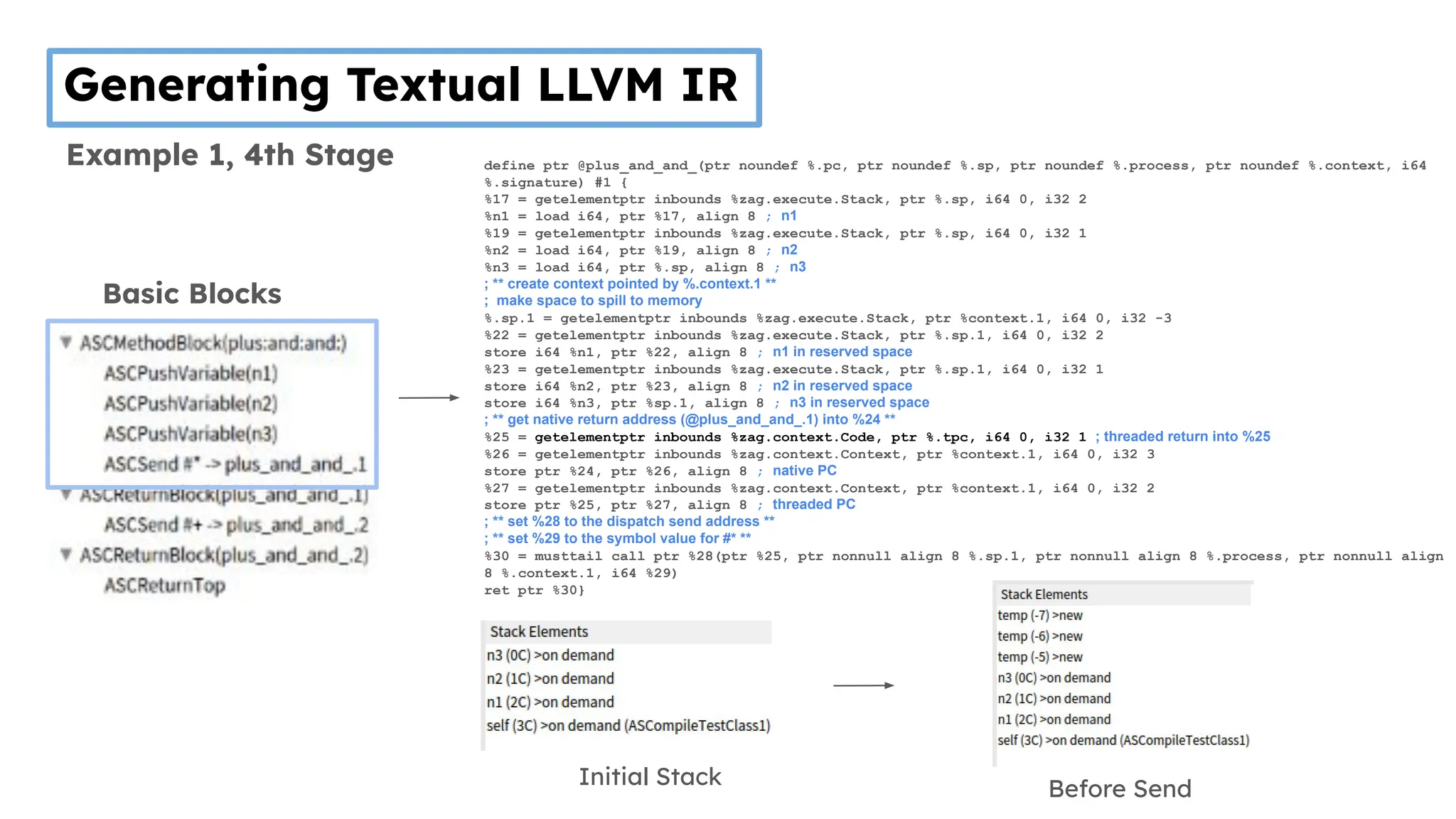Click the 'define ptr @plus_and_and_' code line
Screen dimensions: 1456x819
tap(955, 174)
